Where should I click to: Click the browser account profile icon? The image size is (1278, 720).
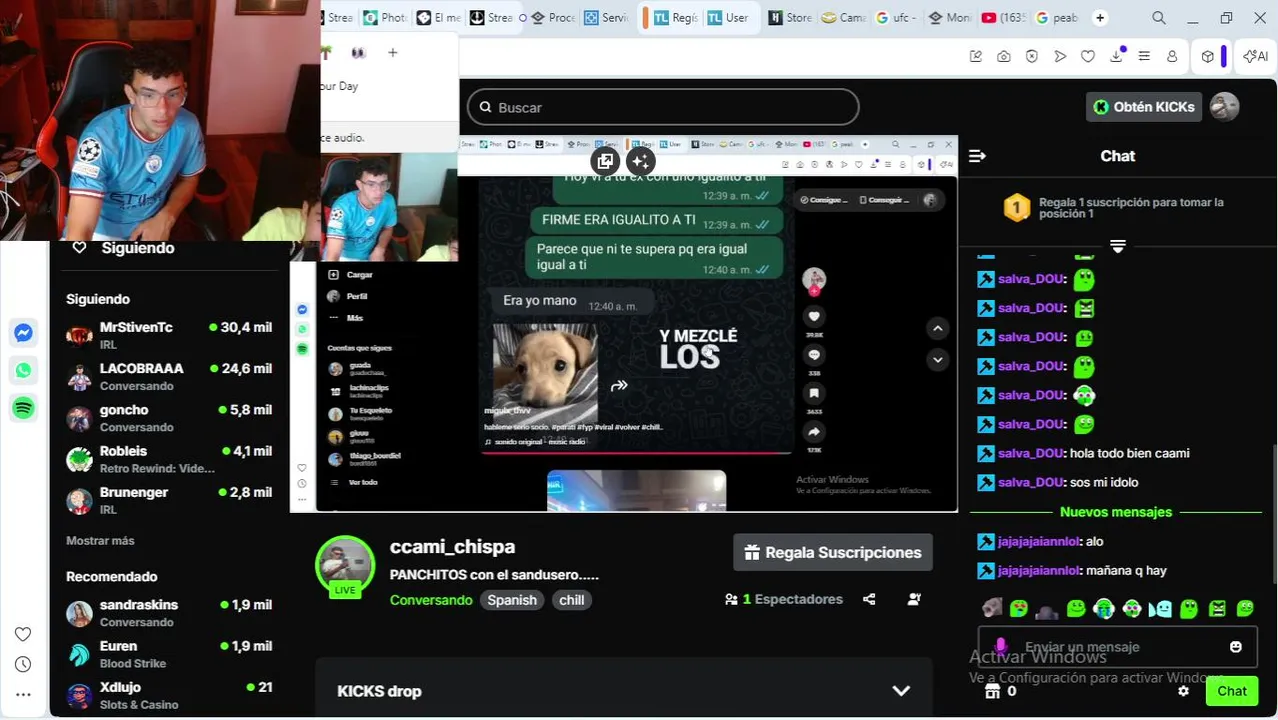[x=1172, y=57]
